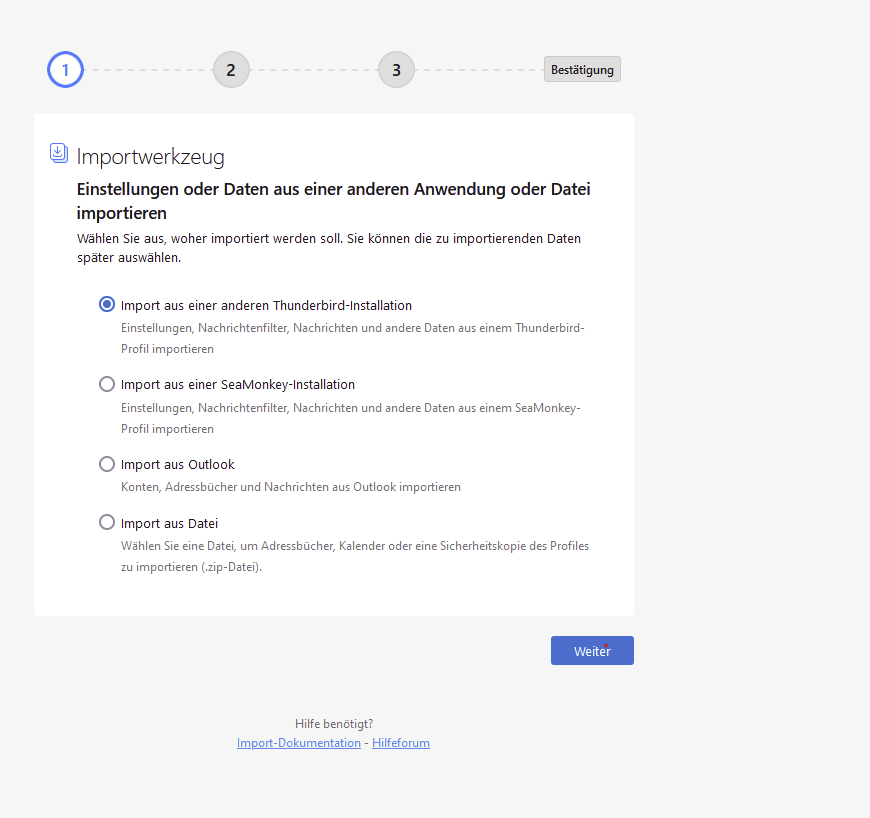Enable the Import aus Outlook radio circle
This screenshot has width=870, height=818.
coord(107,464)
